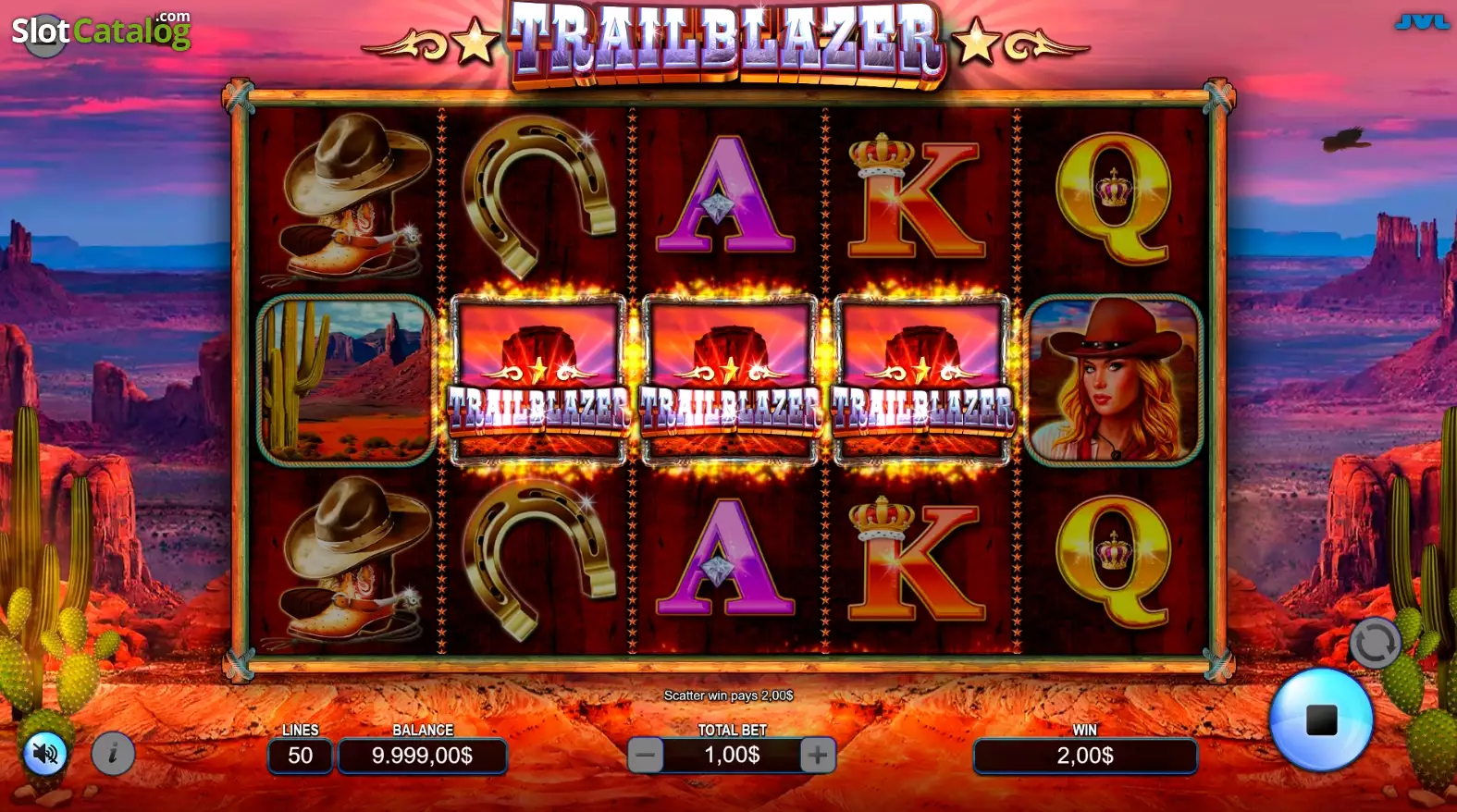Image resolution: width=1457 pixels, height=812 pixels.
Task: Click the cactus desert symbol on reel one
Action: pos(347,380)
